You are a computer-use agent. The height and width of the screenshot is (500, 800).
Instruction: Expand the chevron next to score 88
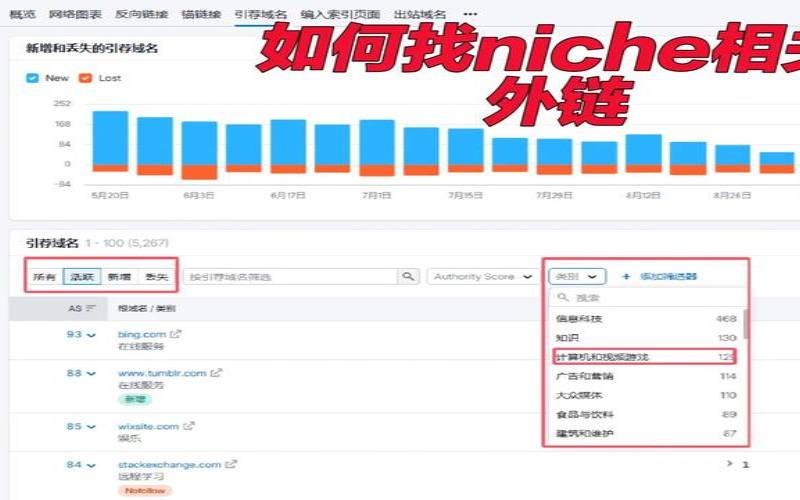tap(91, 374)
